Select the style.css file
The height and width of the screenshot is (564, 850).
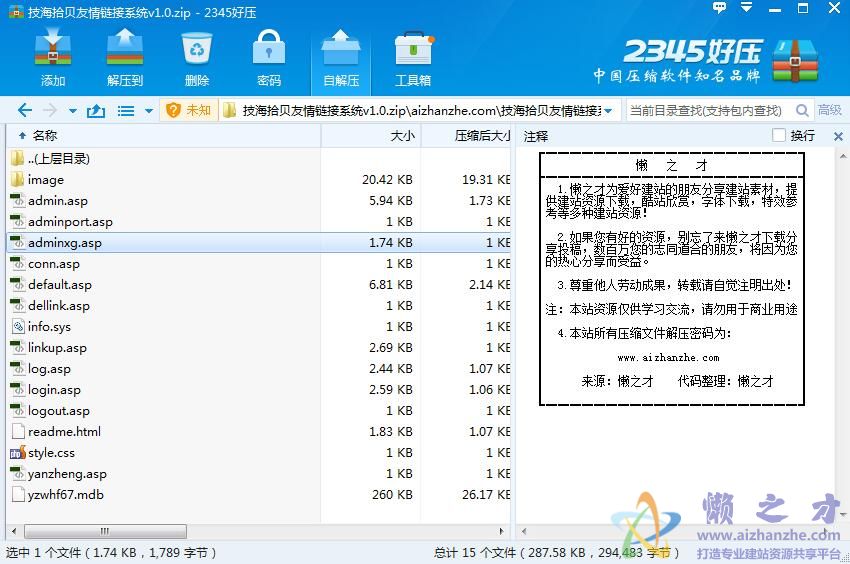tap(259, 453)
